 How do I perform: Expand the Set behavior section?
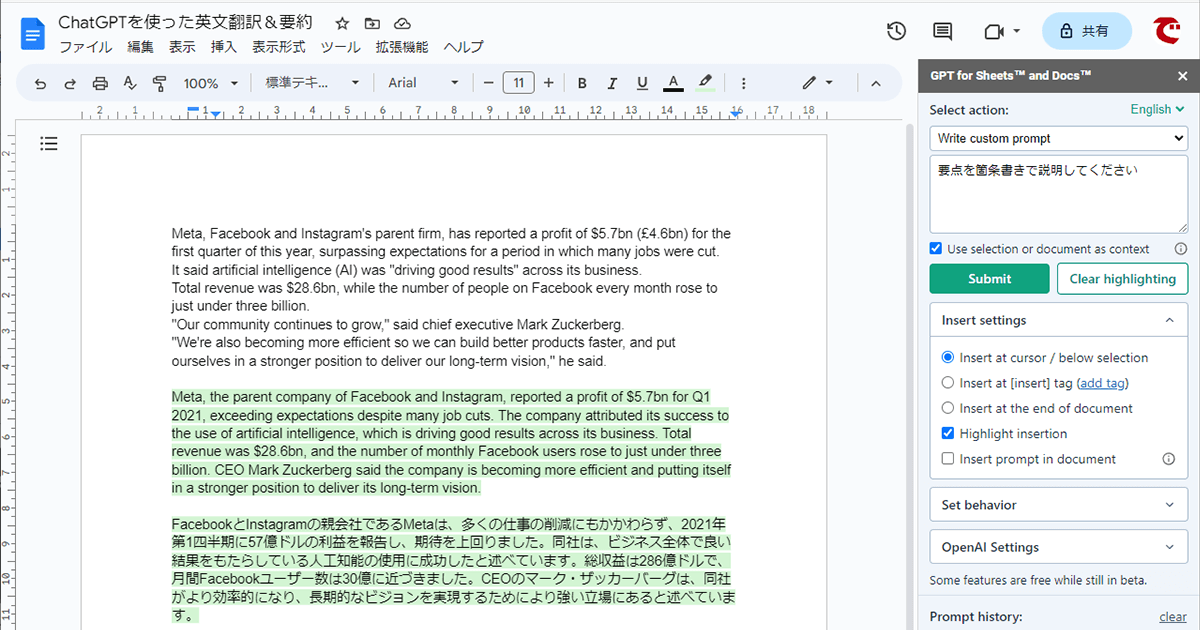pos(1059,505)
